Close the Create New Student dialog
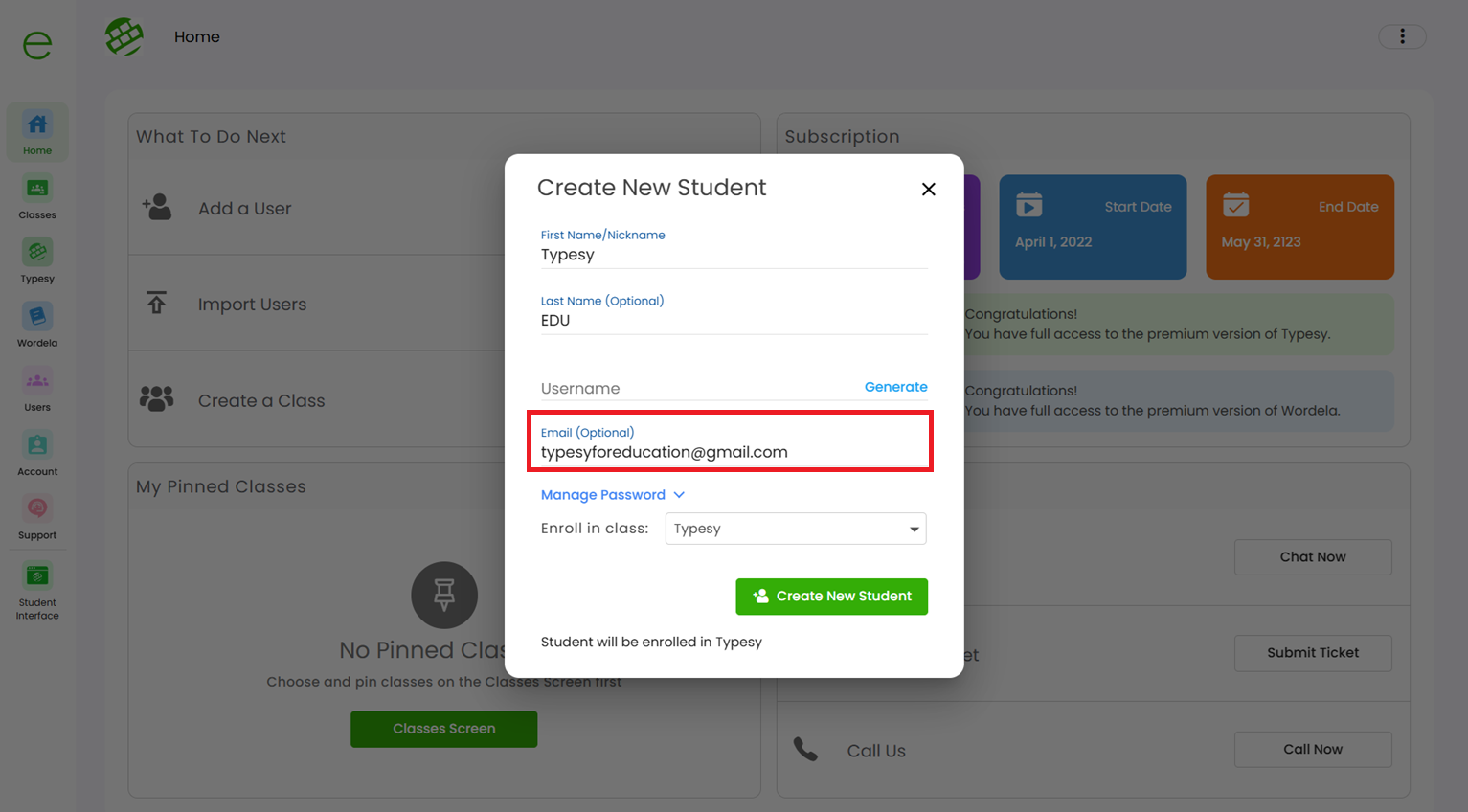Image resolution: width=1468 pixels, height=812 pixels. [928, 189]
